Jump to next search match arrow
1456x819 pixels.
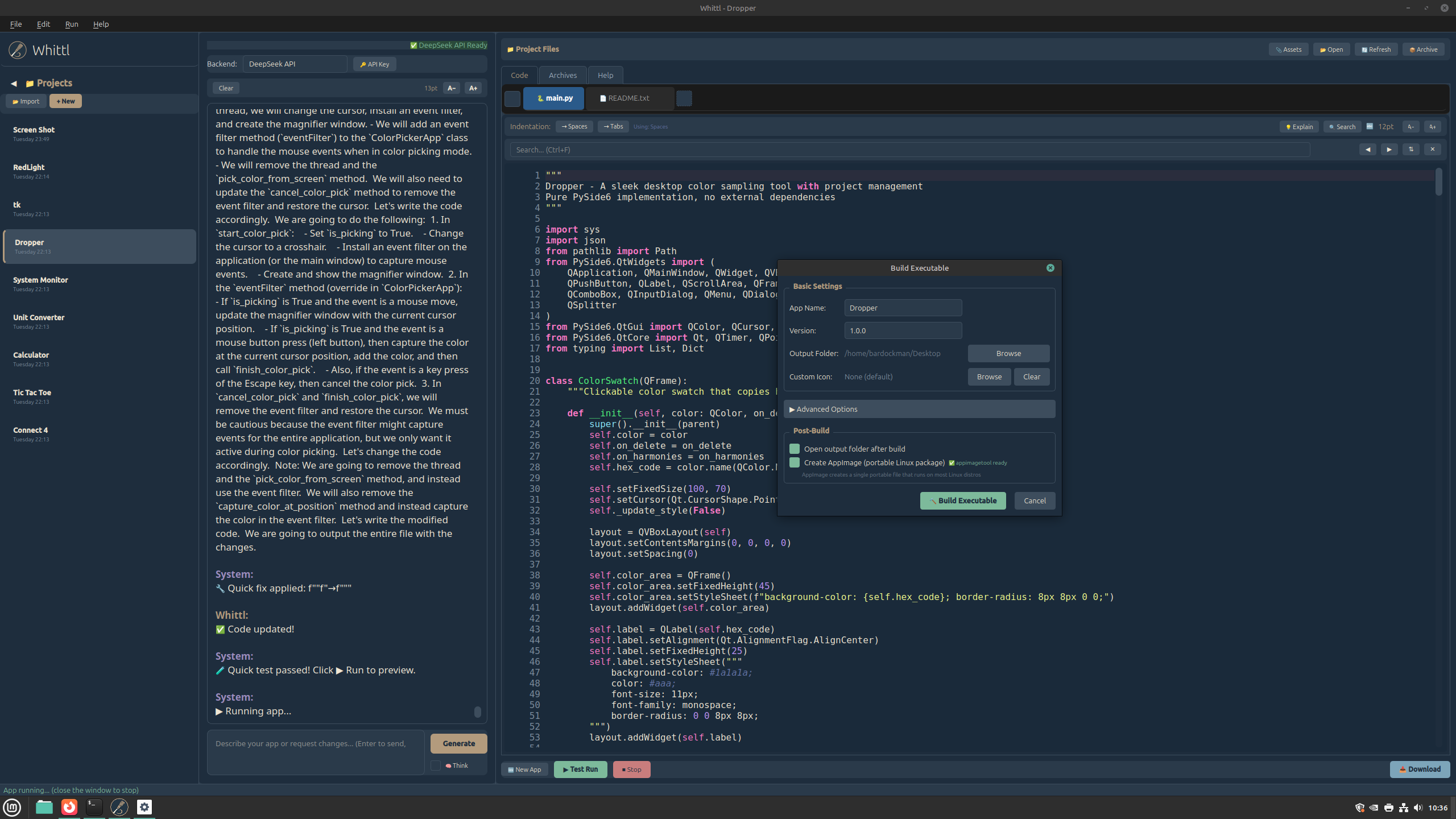pyautogui.click(x=1389, y=150)
